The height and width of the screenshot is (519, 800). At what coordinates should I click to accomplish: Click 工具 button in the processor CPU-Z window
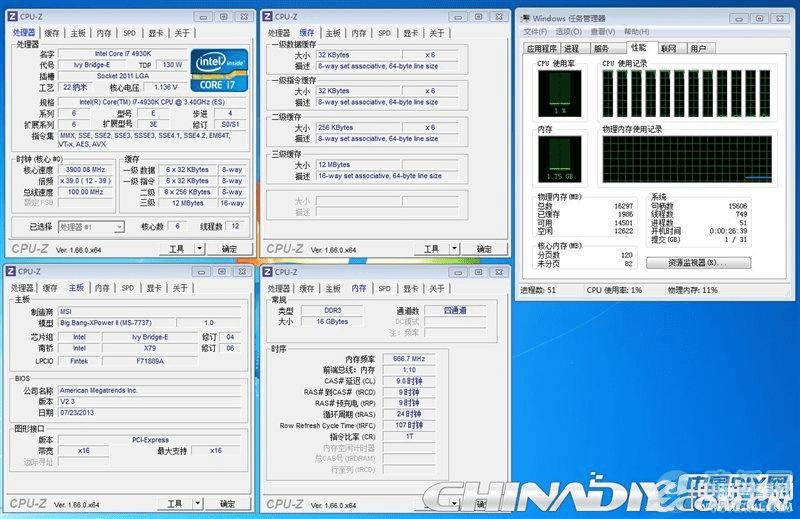pyautogui.click(x=177, y=249)
